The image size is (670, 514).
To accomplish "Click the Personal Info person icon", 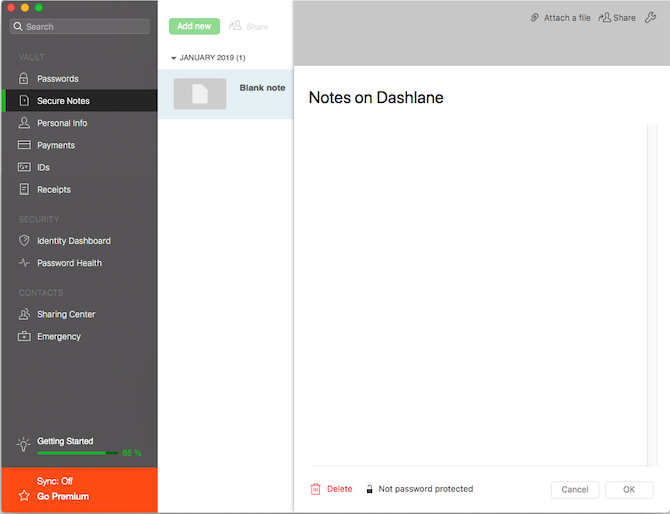I will click(24, 123).
